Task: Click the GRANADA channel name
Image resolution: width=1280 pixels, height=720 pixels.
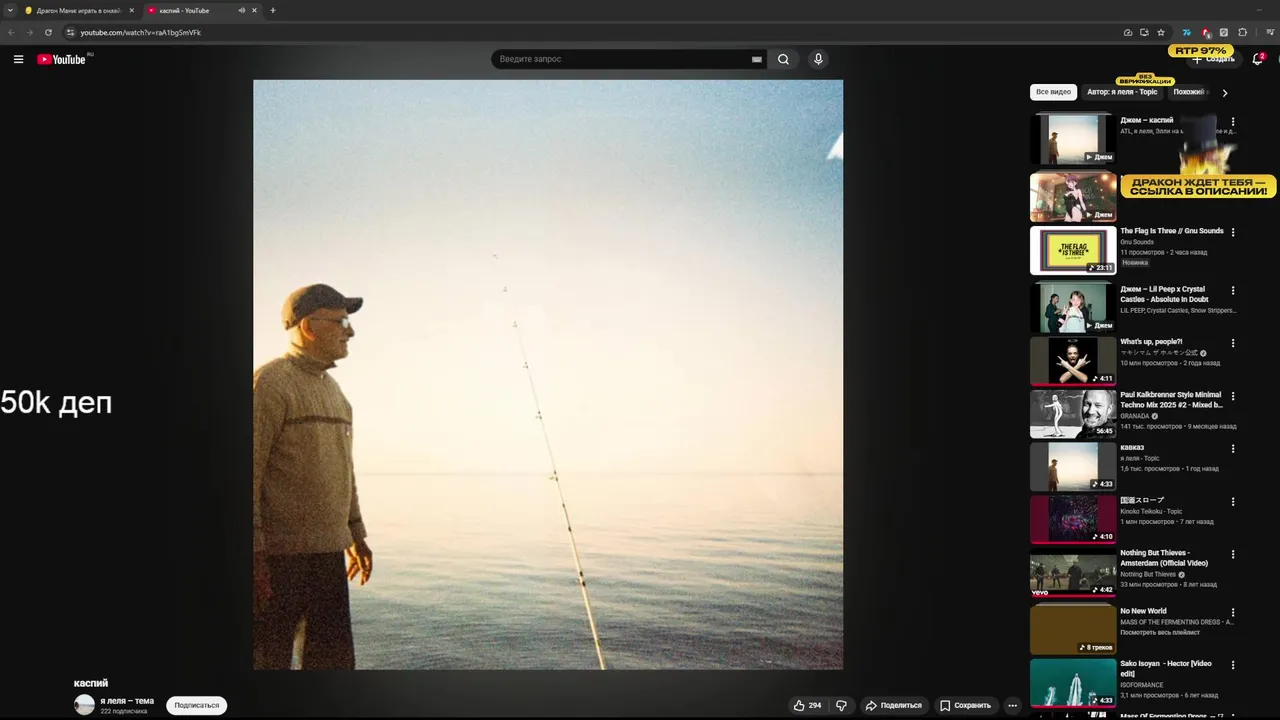Action: (x=1135, y=416)
